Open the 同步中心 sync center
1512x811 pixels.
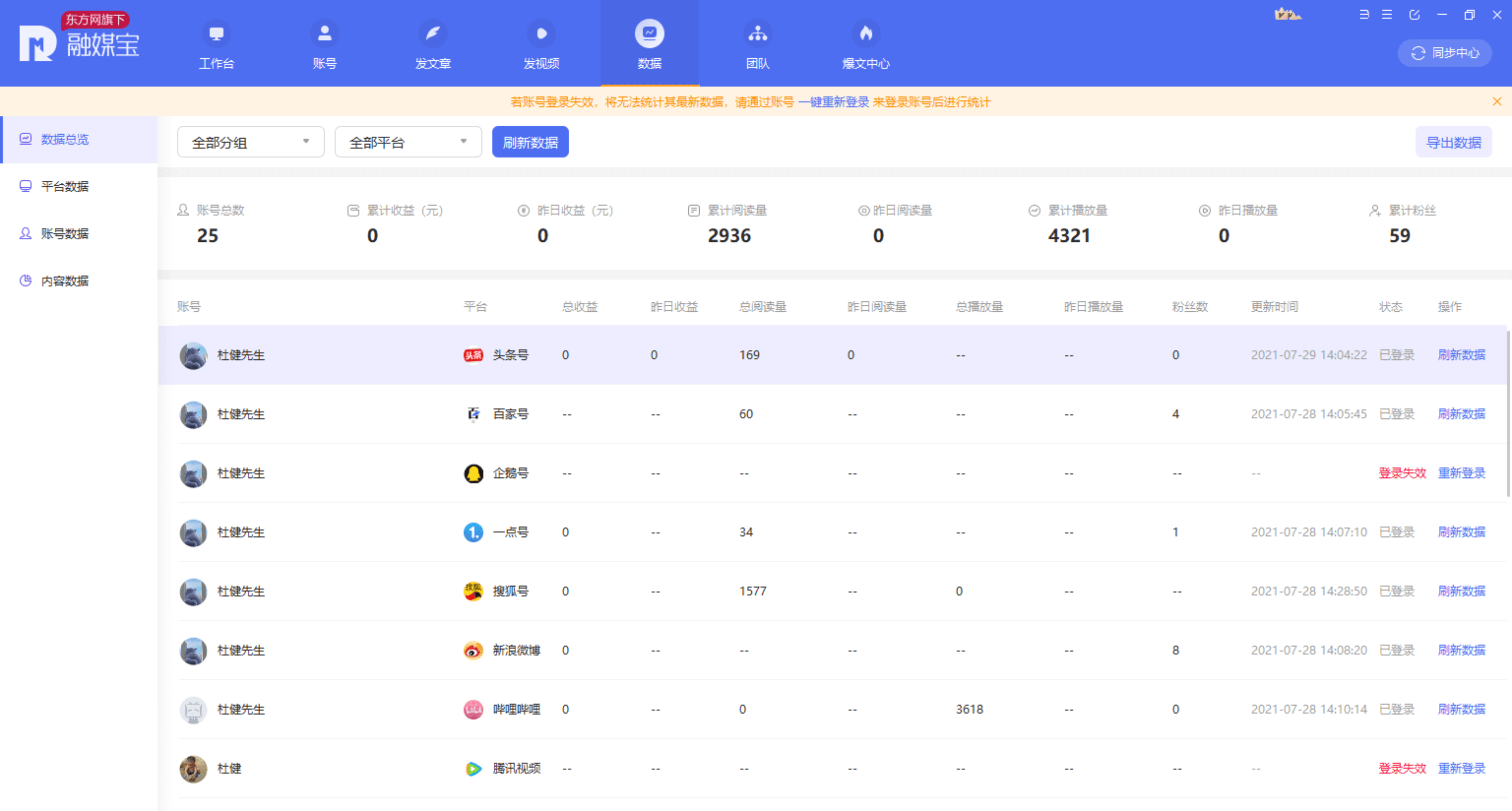point(1445,53)
